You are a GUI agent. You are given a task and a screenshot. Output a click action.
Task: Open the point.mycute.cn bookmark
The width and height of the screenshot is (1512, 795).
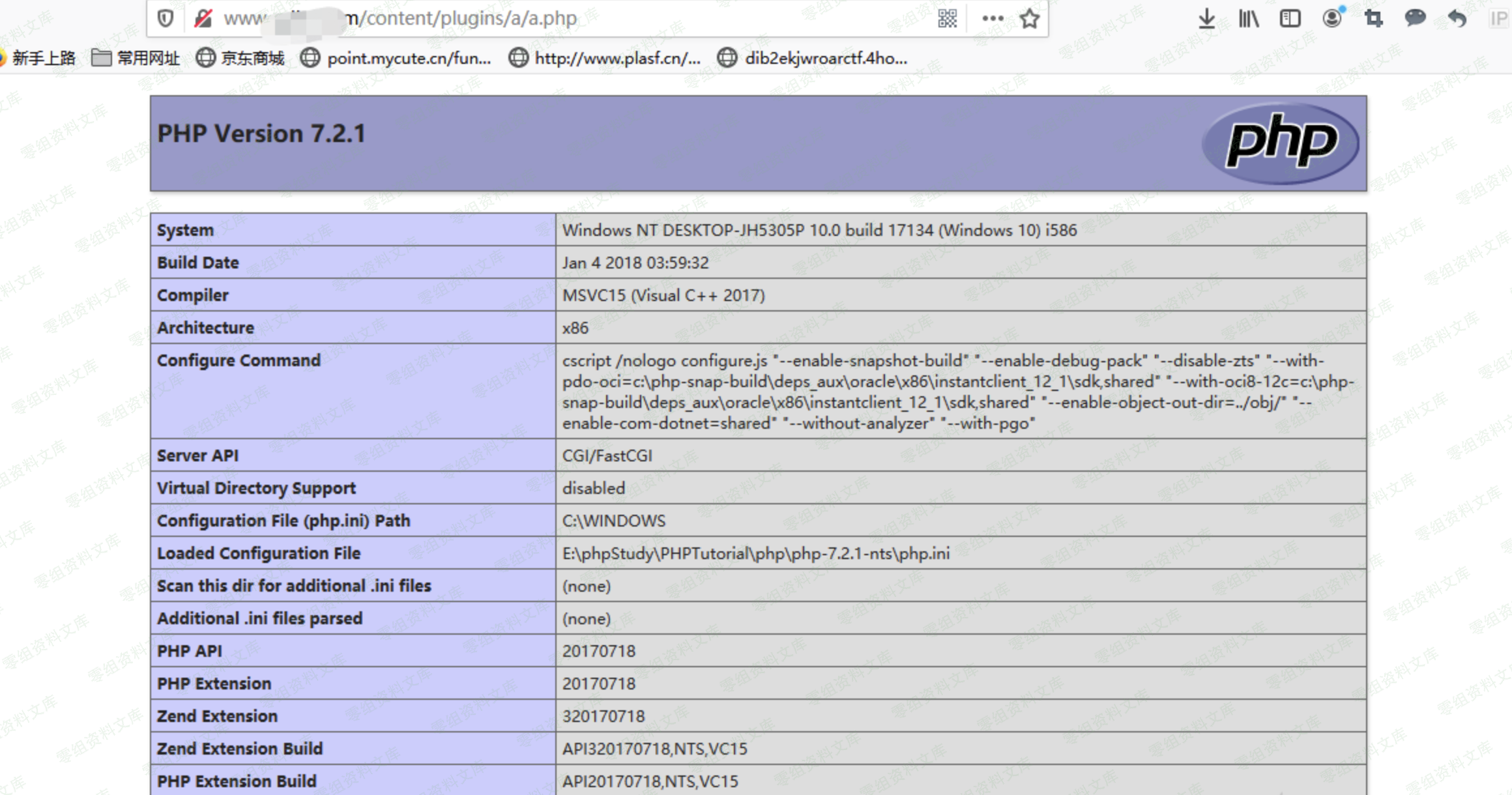pyautogui.click(x=396, y=59)
